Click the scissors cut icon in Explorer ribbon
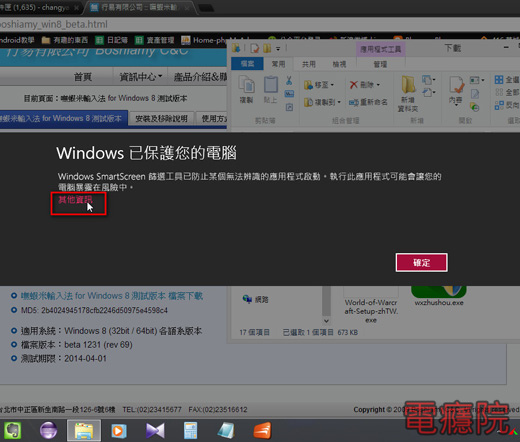 [x=289, y=80]
